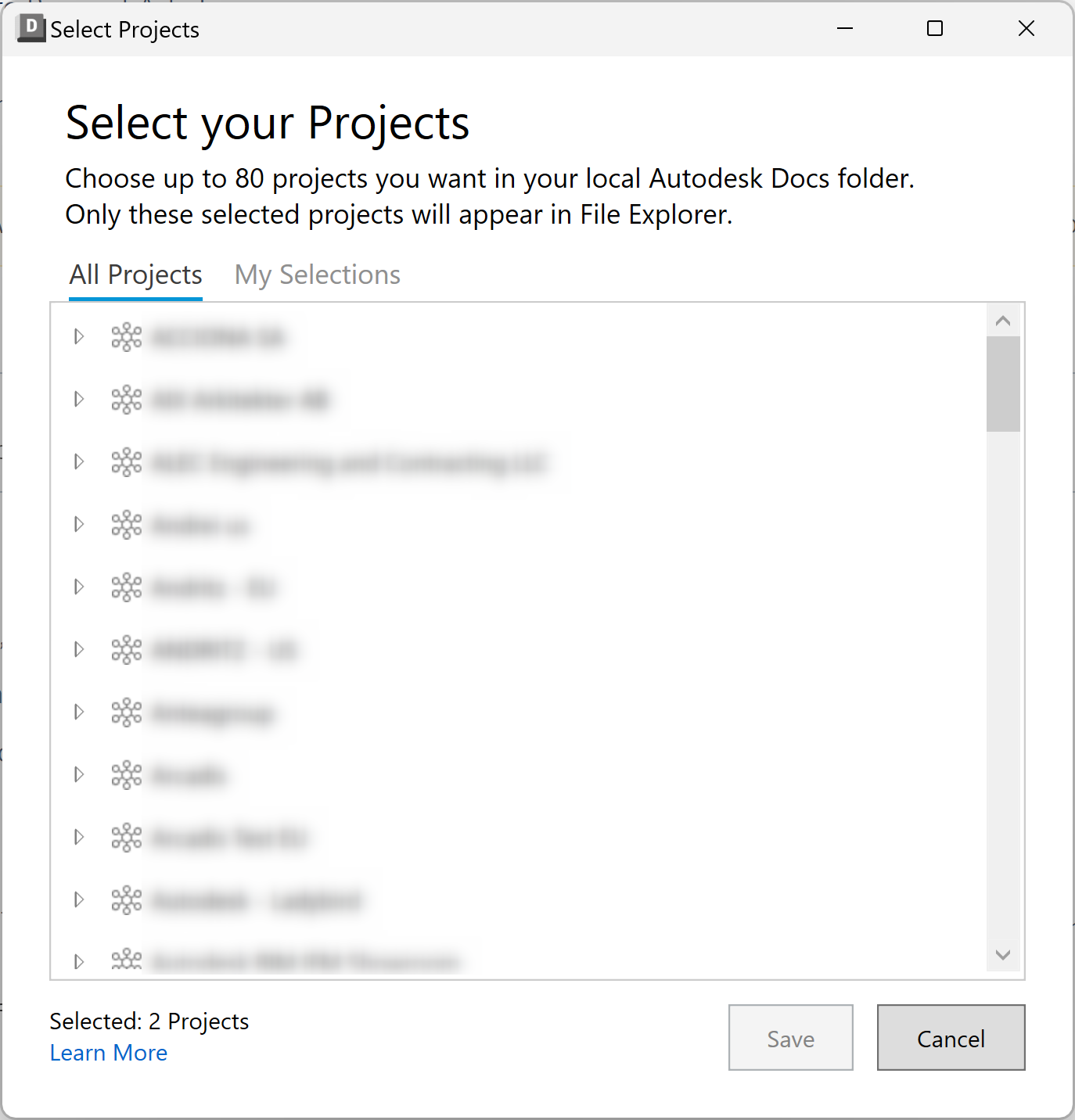The image size is (1075, 1120).
Task: Expand the third project entry
Action: coord(78,461)
